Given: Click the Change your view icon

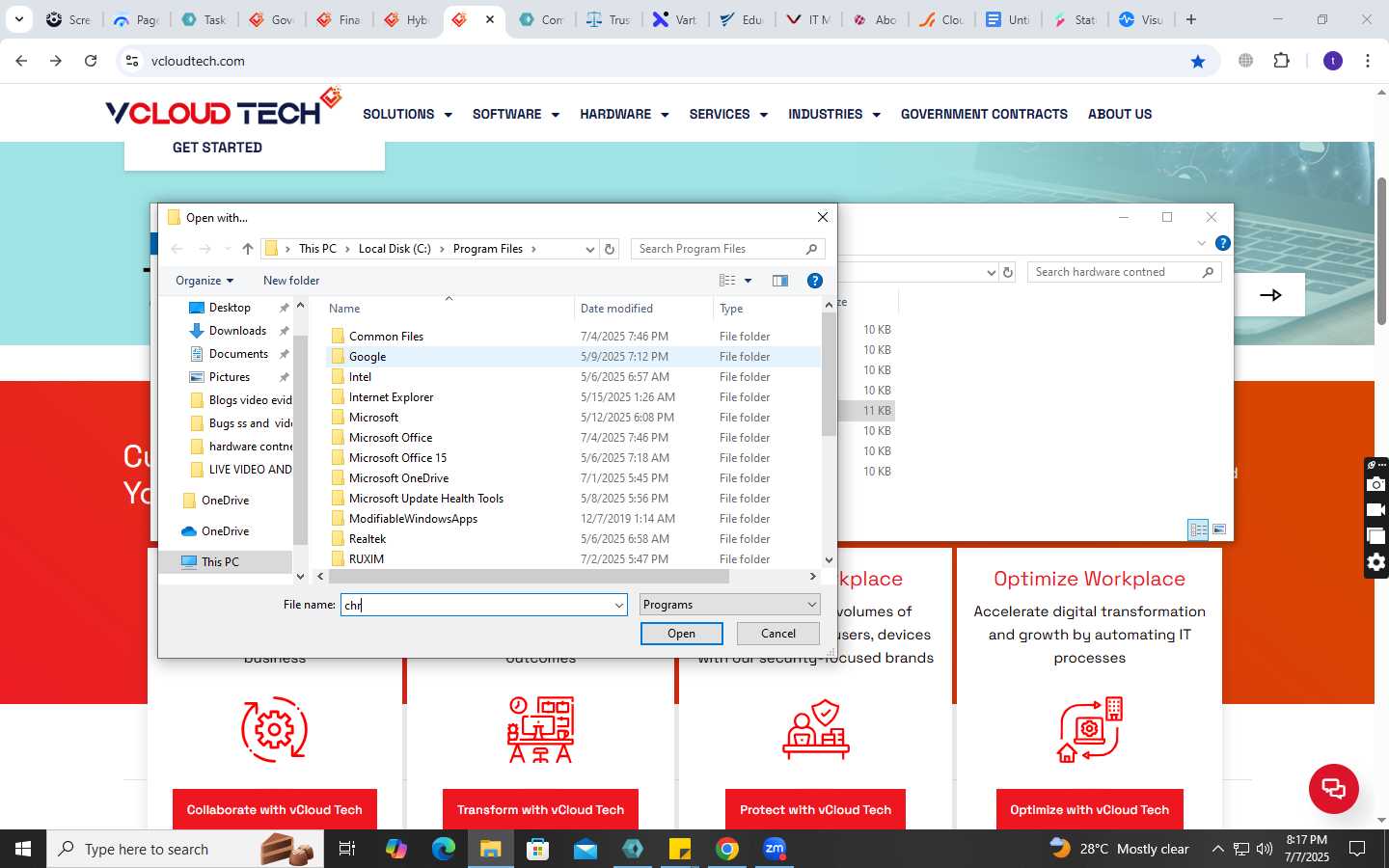Looking at the screenshot, I should (x=727, y=281).
